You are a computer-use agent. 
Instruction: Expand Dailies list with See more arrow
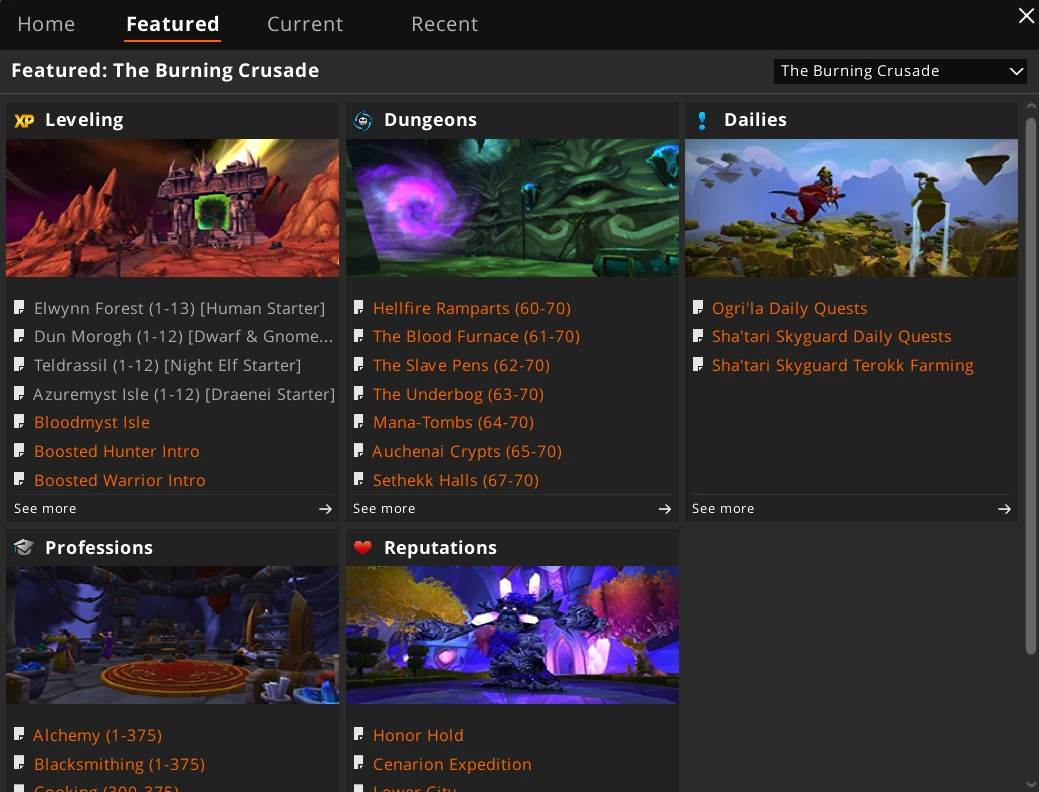1003,509
